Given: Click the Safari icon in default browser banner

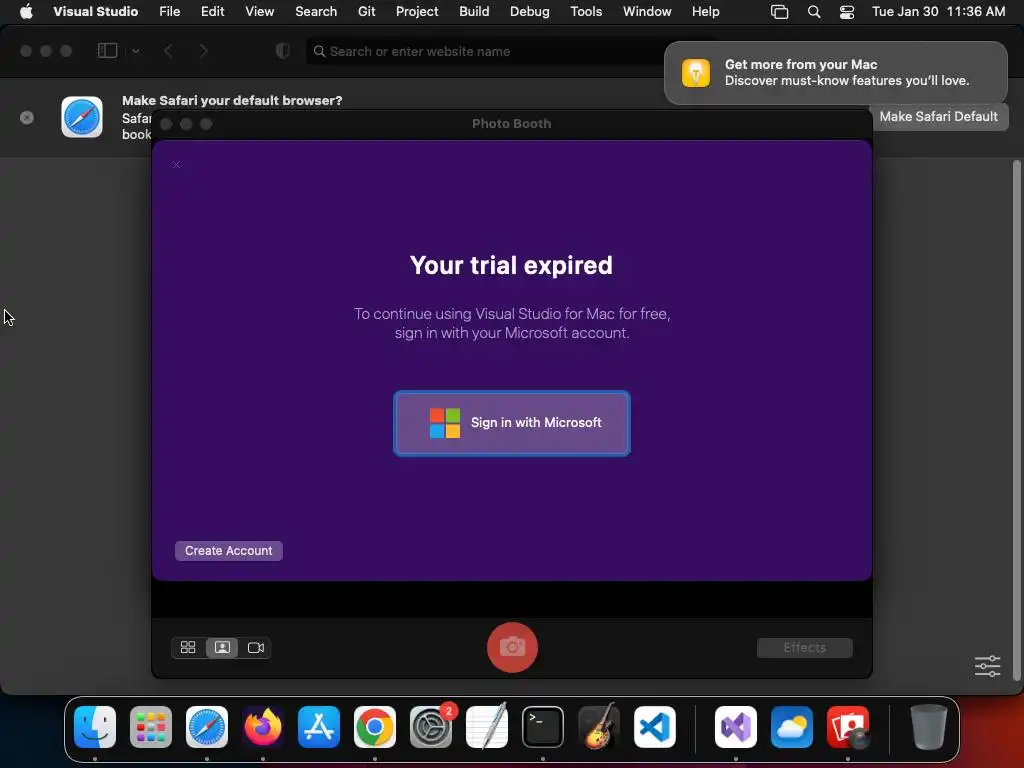Looking at the screenshot, I should coord(82,117).
